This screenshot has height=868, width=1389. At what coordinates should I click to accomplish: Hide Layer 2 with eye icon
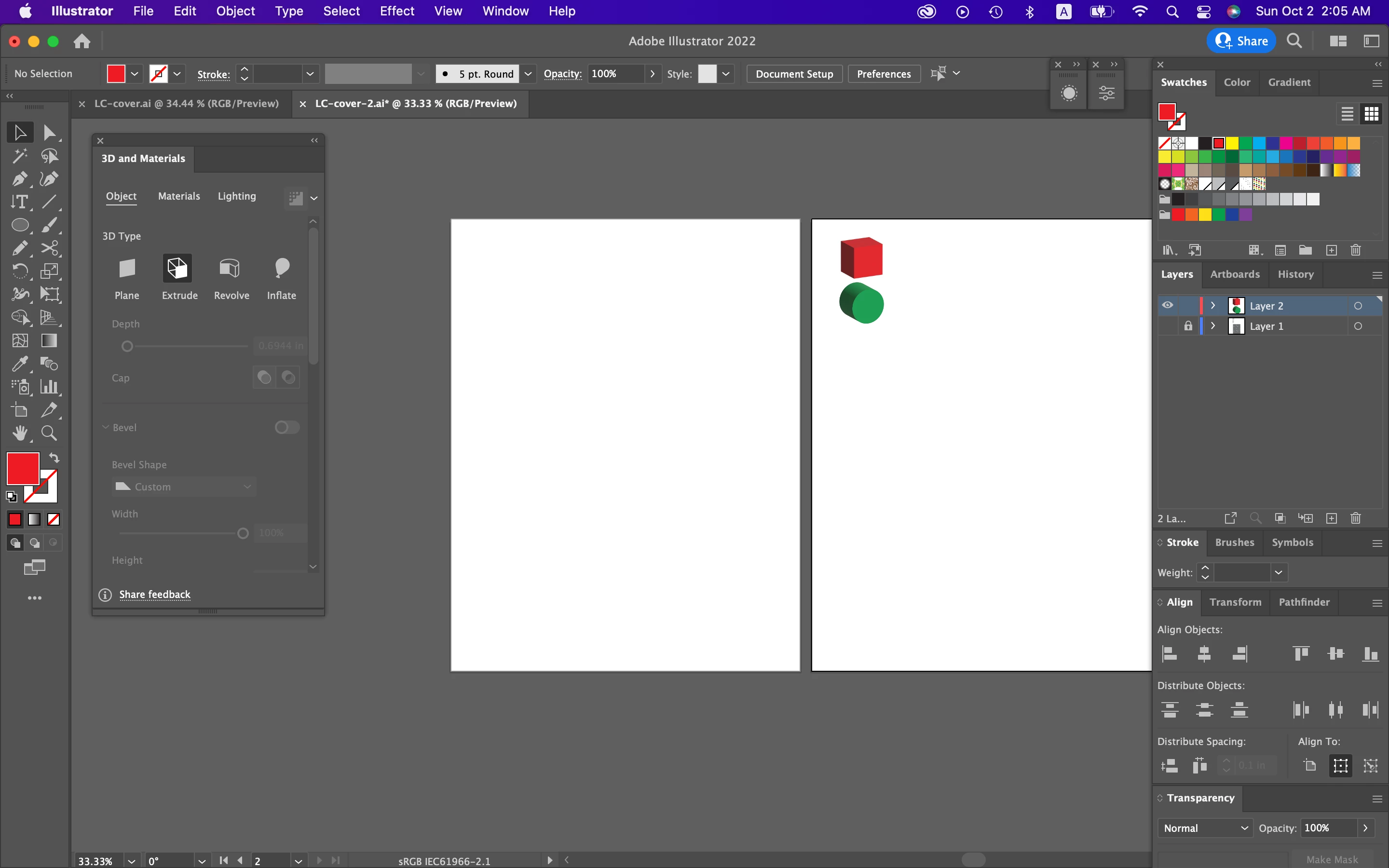(x=1168, y=305)
